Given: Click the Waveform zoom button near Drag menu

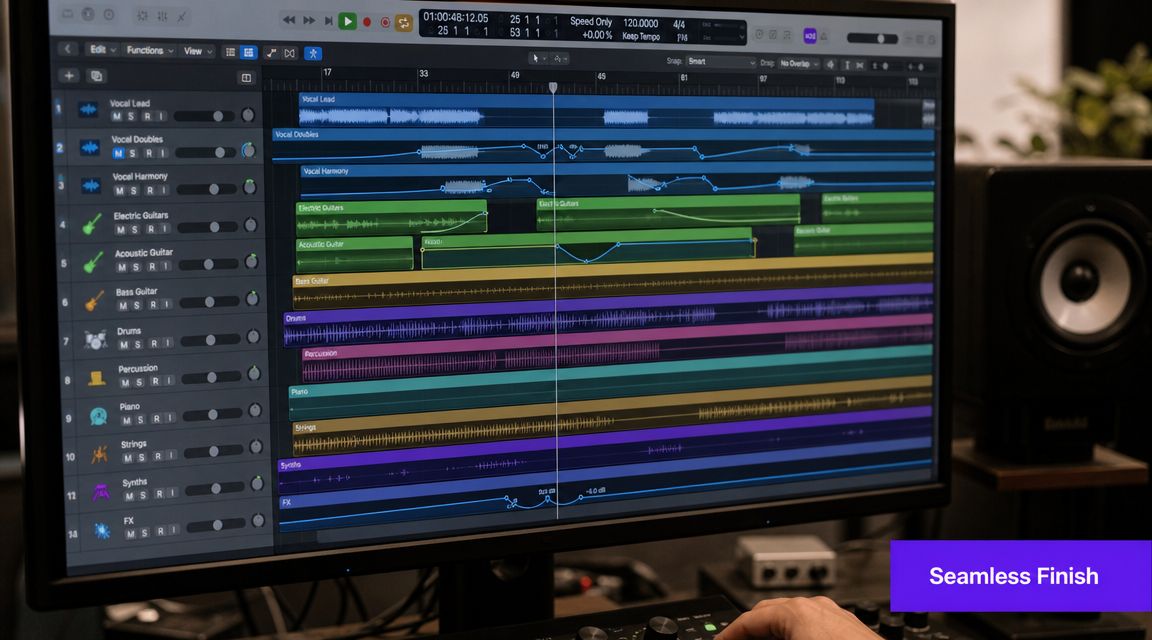Looking at the screenshot, I should click(x=830, y=65).
